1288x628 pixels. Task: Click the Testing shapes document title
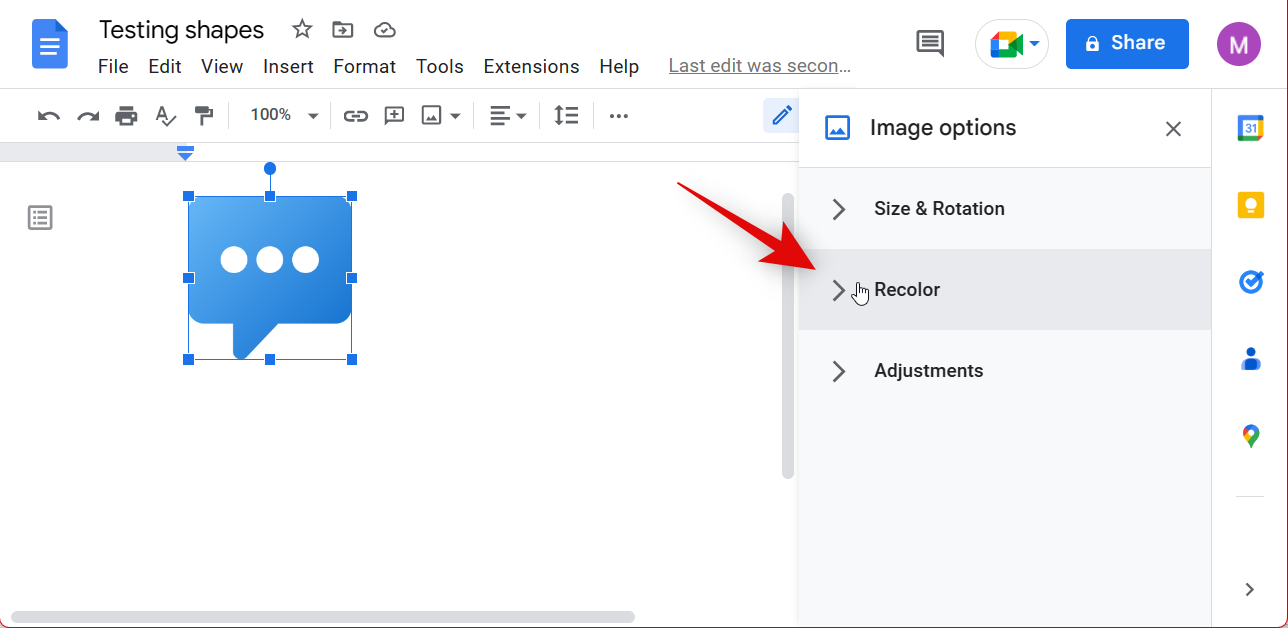[182, 29]
